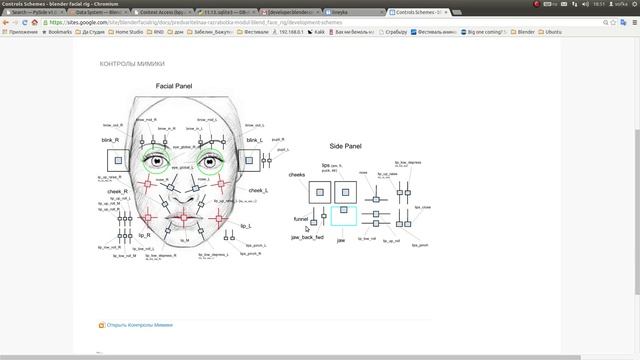The image size is (640, 360).
Task: Open the system volume indicator
Action: tap(585, 4)
